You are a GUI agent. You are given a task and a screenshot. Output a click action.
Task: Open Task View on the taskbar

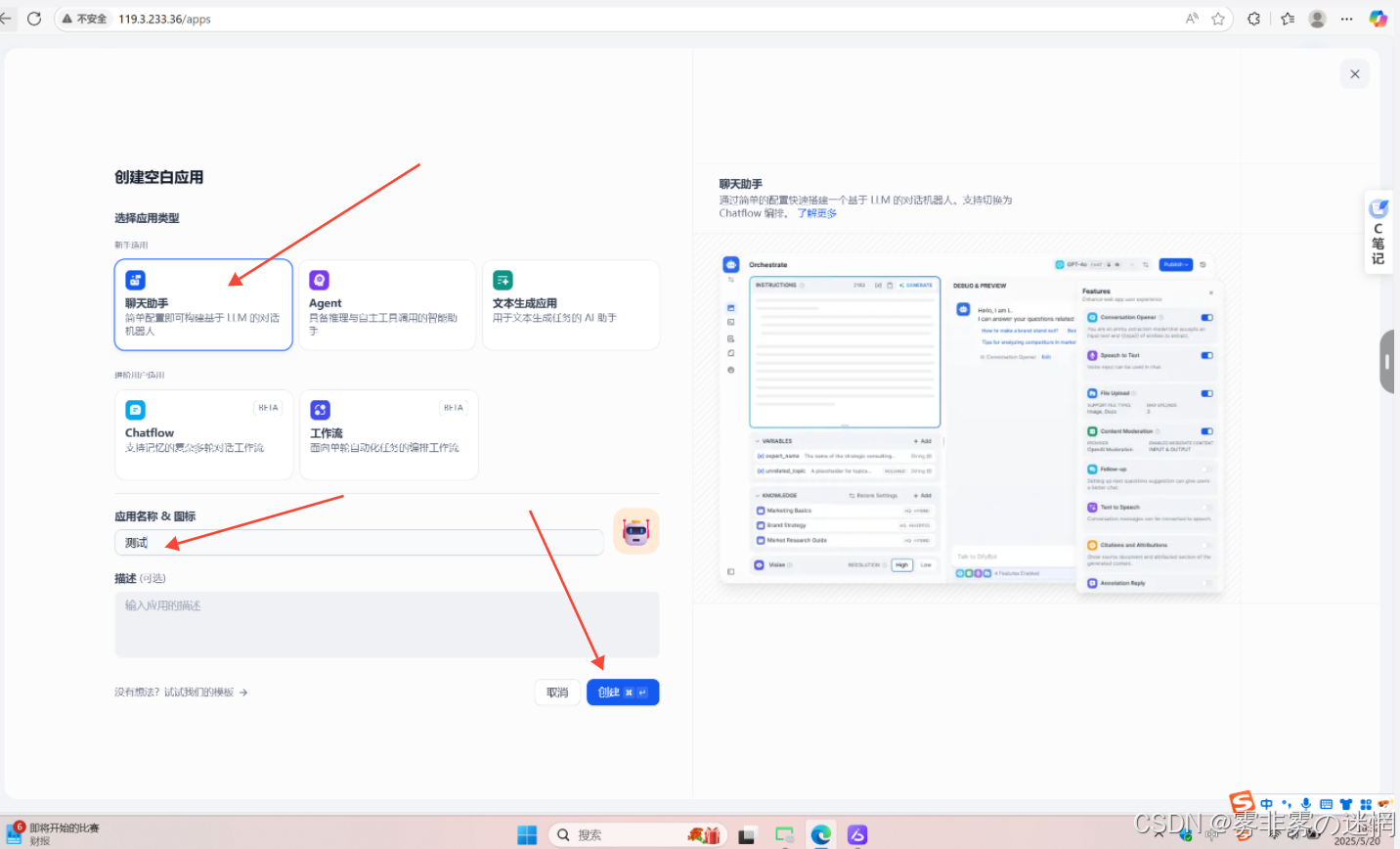click(x=747, y=834)
